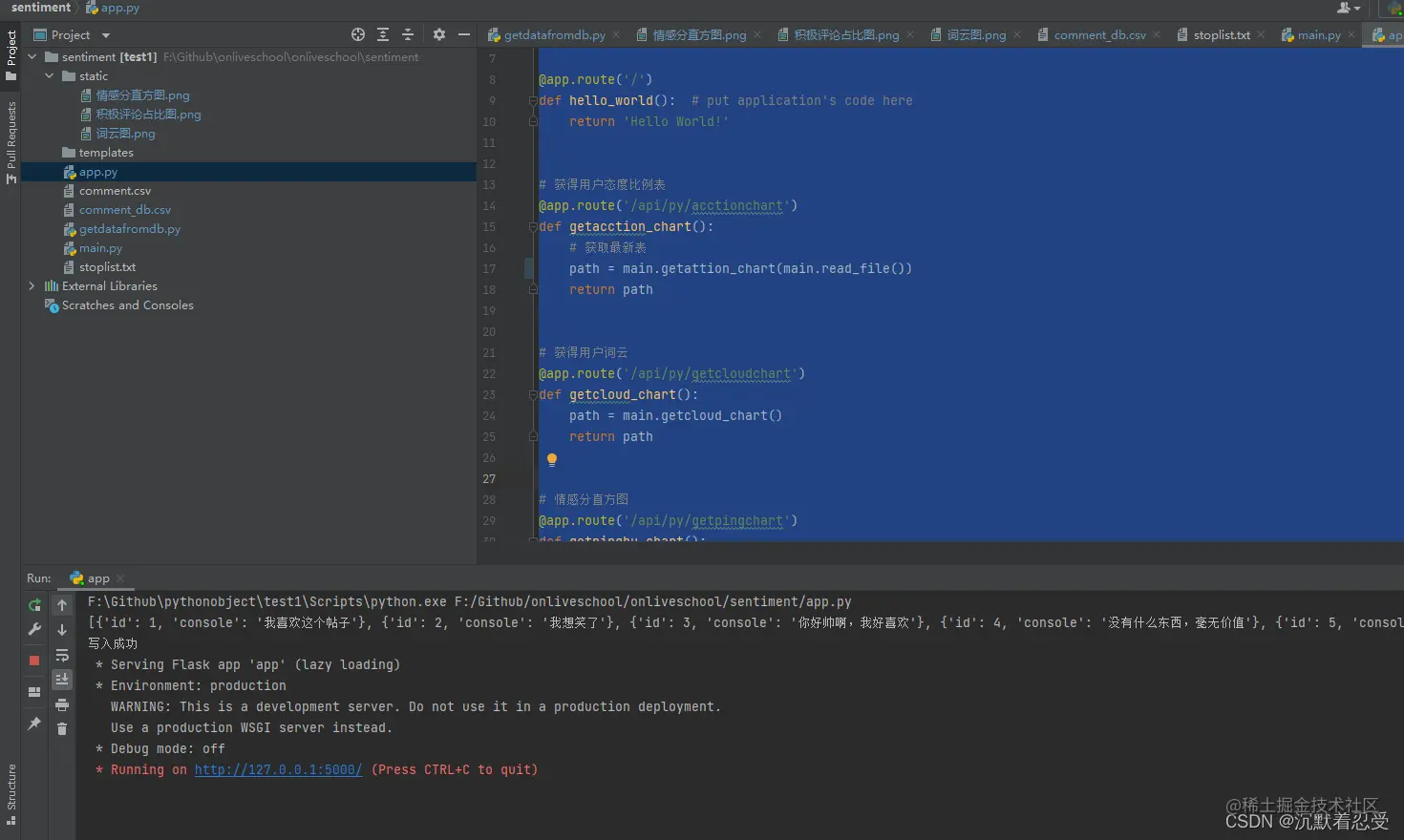Select comment.csv in project tree
Screen dimensions: 1404x840
pos(115,191)
